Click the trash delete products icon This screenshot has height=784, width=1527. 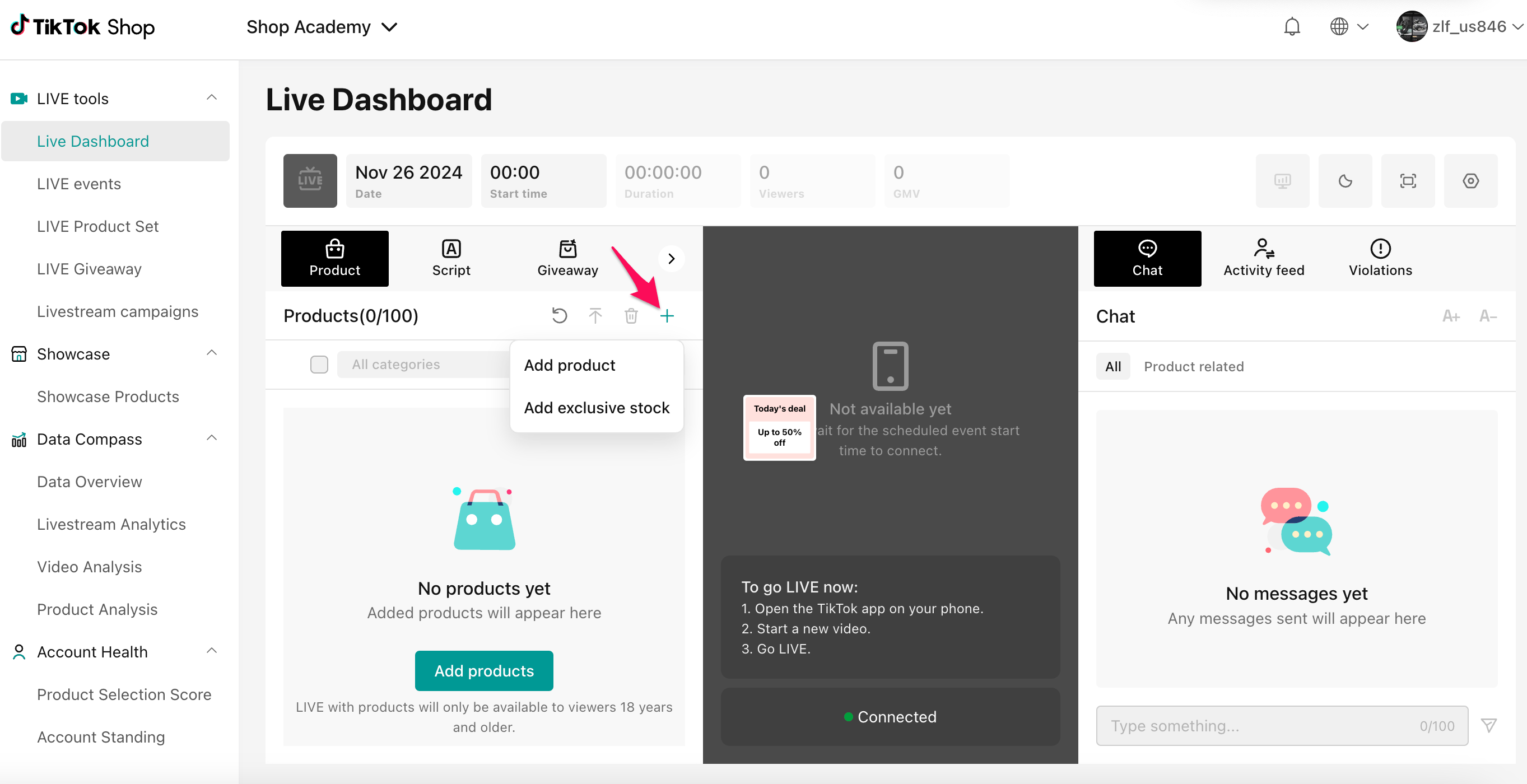631,316
